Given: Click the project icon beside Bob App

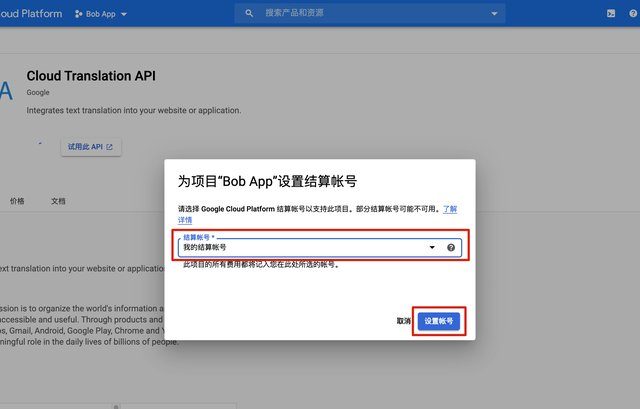Looking at the screenshot, I should [x=78, y=14].
